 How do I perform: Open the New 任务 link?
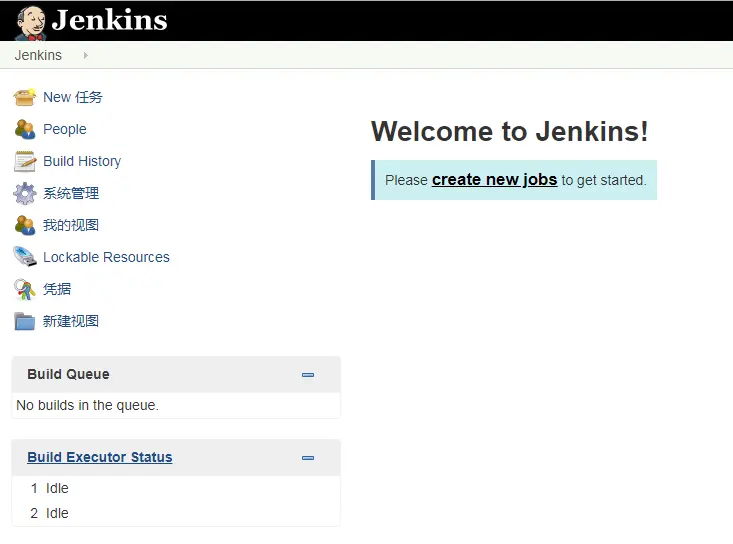73,97
